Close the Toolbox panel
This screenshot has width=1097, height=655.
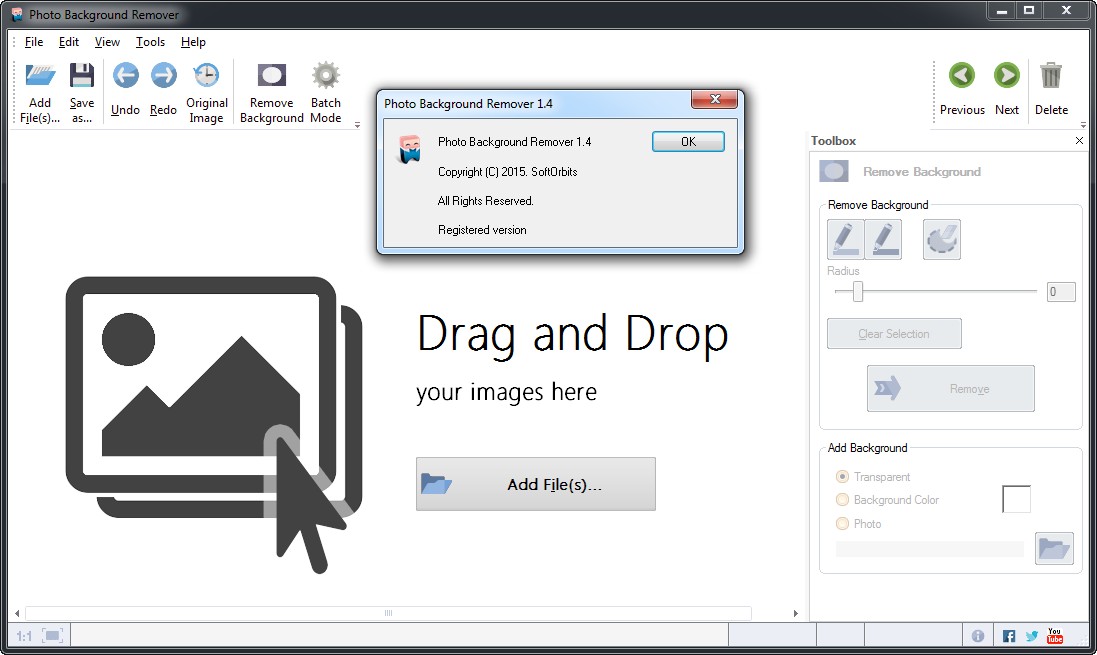click(1080, 141)
